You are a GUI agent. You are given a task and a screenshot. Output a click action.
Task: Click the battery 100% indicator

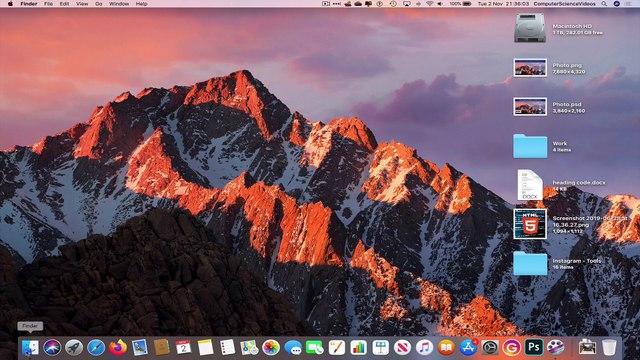[460, 4]
